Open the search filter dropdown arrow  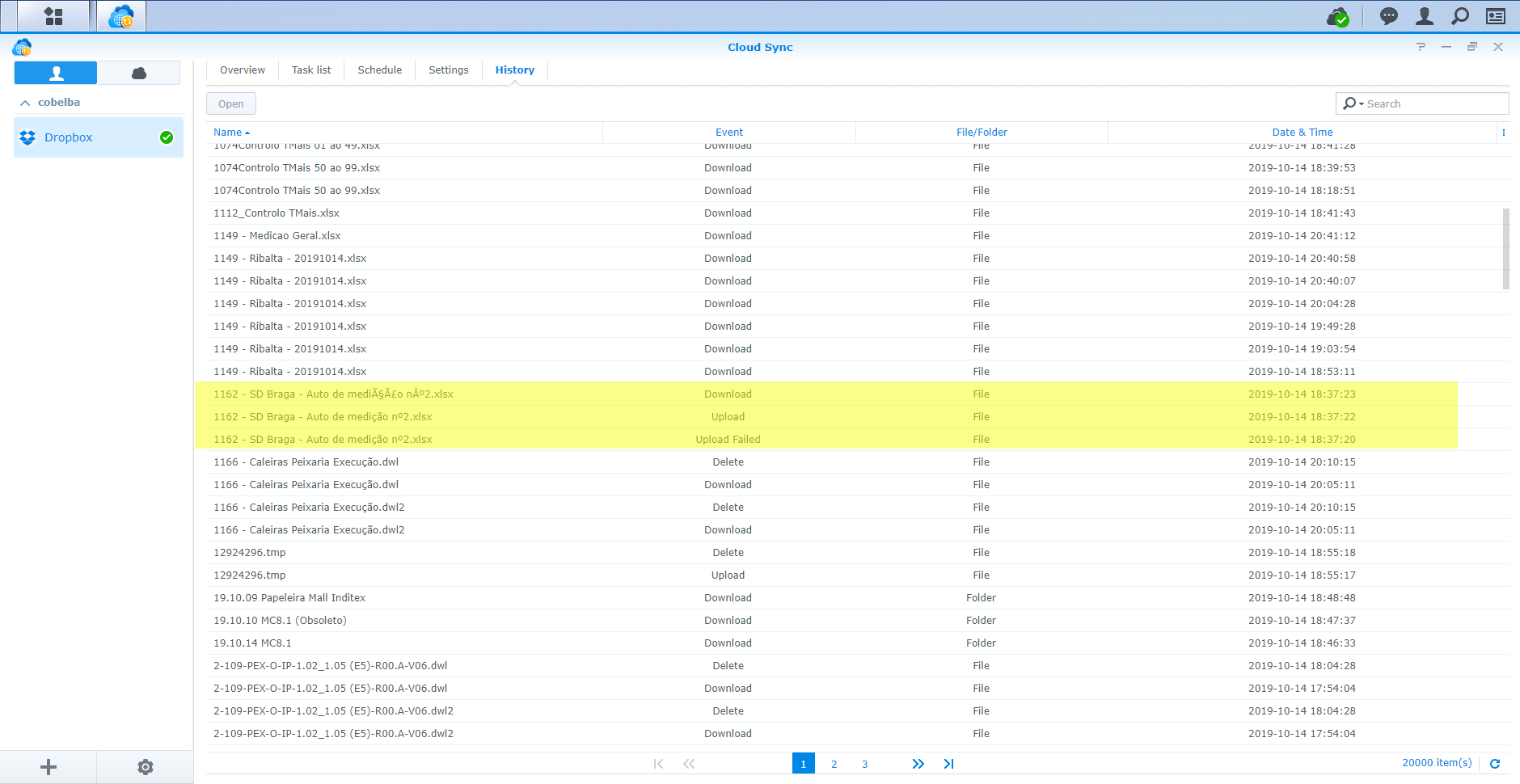(1362, 104)
